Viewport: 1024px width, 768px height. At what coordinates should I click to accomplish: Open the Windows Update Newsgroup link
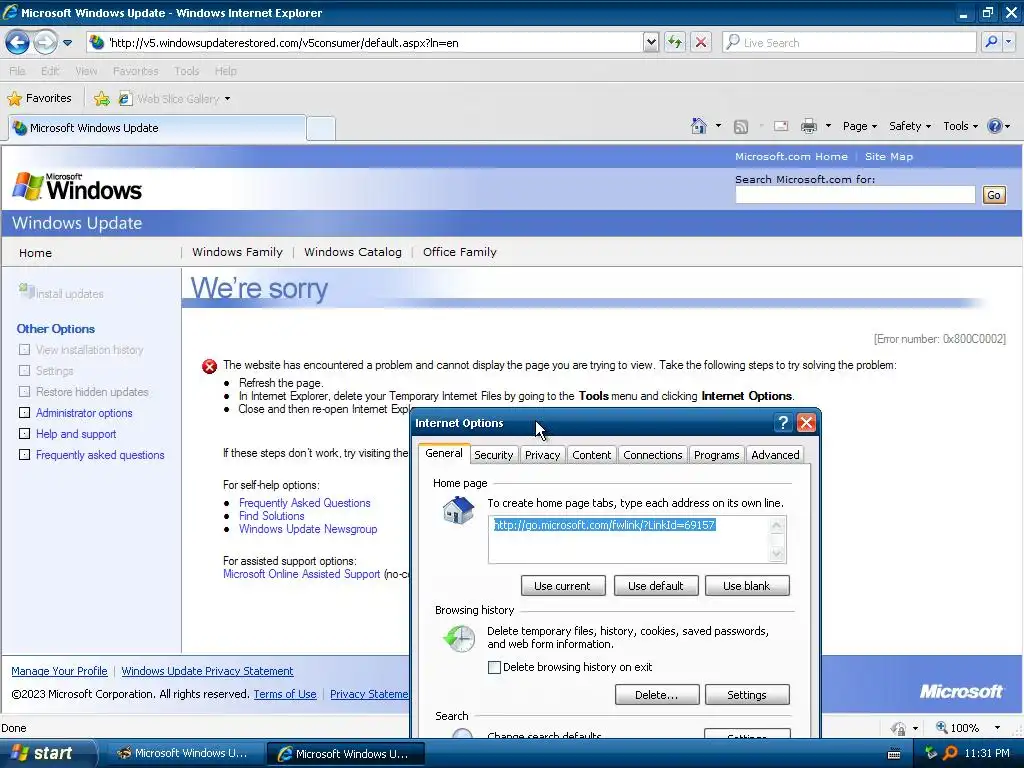point(308,529)
